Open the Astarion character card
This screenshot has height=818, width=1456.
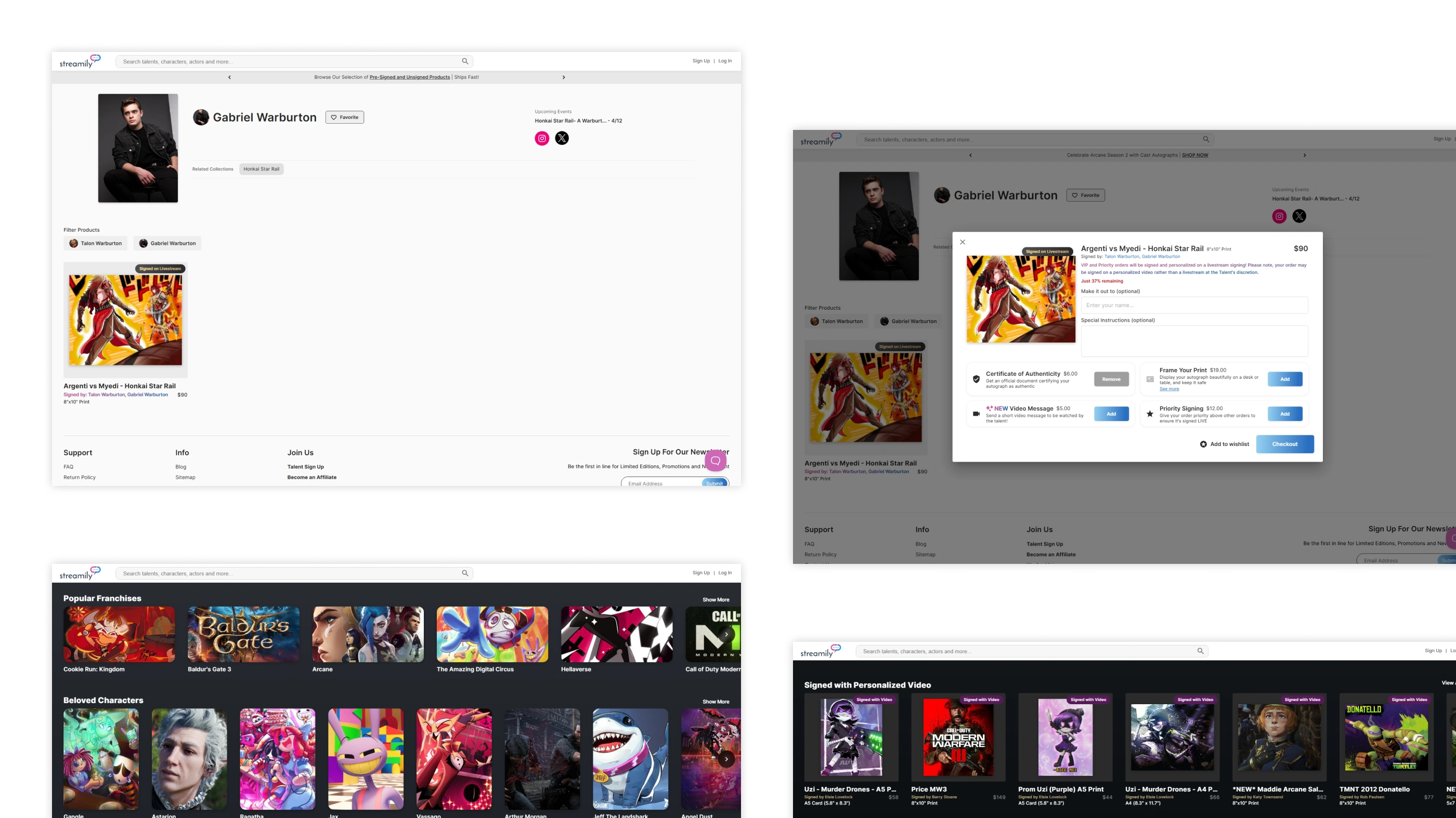point(189,759)
